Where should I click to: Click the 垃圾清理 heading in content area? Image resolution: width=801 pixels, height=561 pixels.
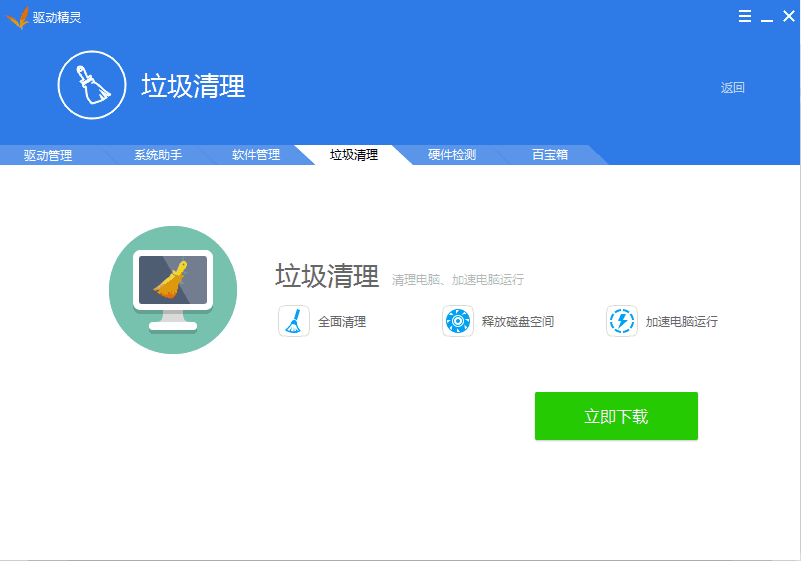(x=327, y=276)
